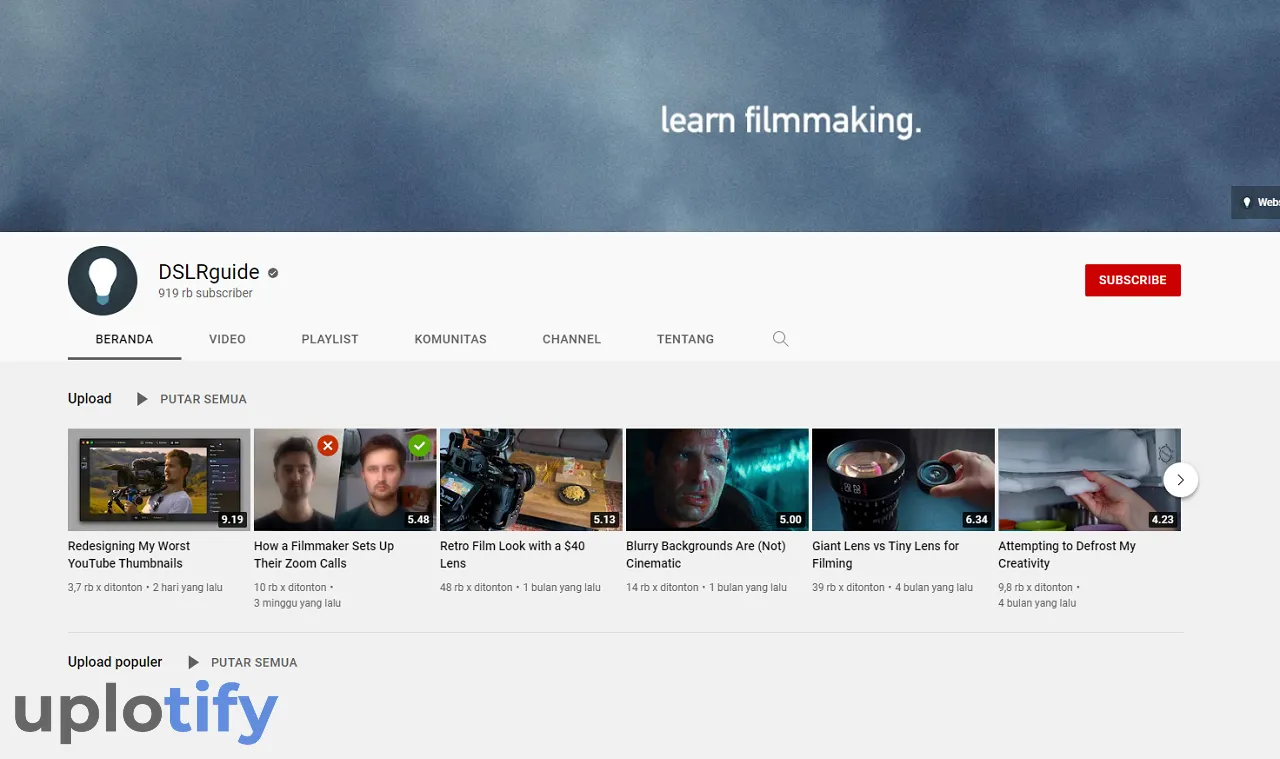Image resolution: width=1280 pixels, height=759 pixels.
Task: Click the "919 rb subscriber" count
Action: (205, 293)
